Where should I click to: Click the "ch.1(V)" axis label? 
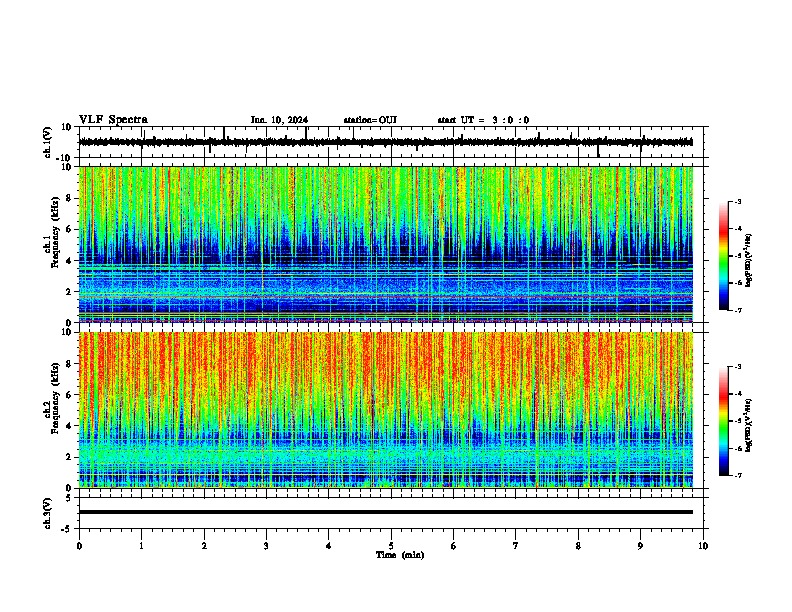[x=48, y=142]
